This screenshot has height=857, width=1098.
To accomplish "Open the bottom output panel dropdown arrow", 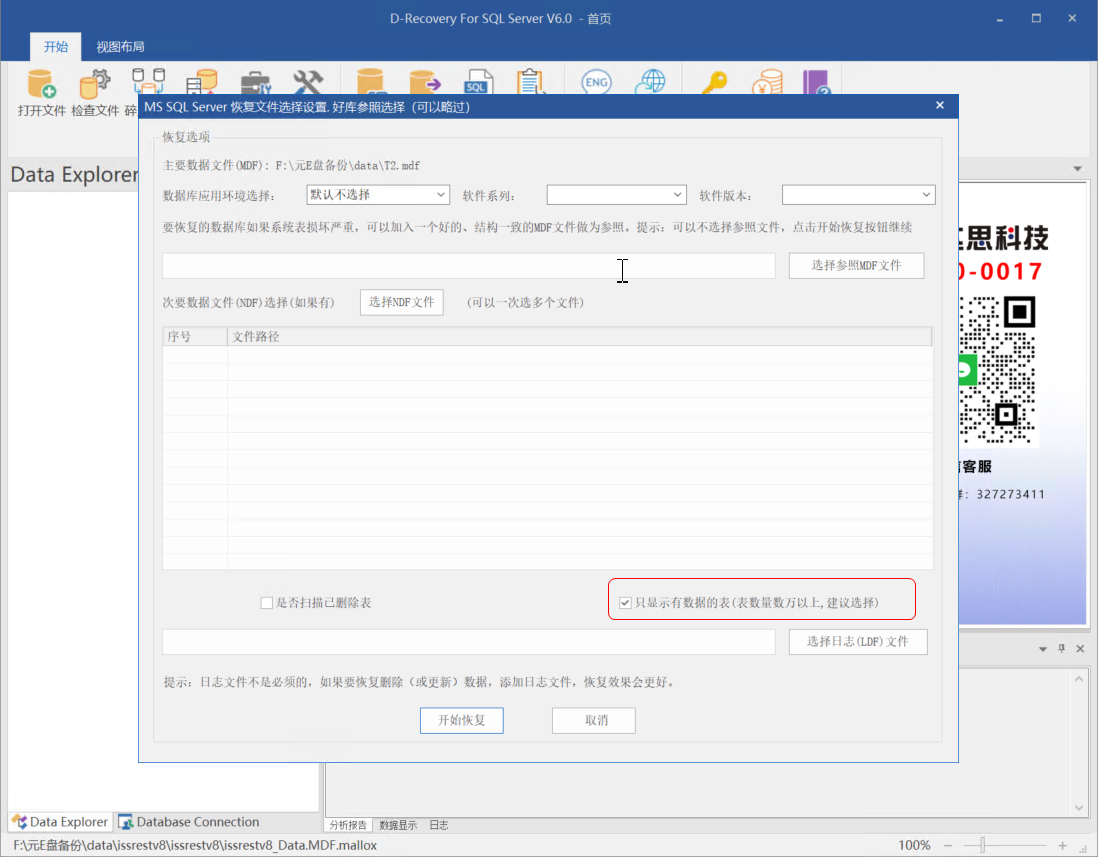I will (x=1043, y=649).
